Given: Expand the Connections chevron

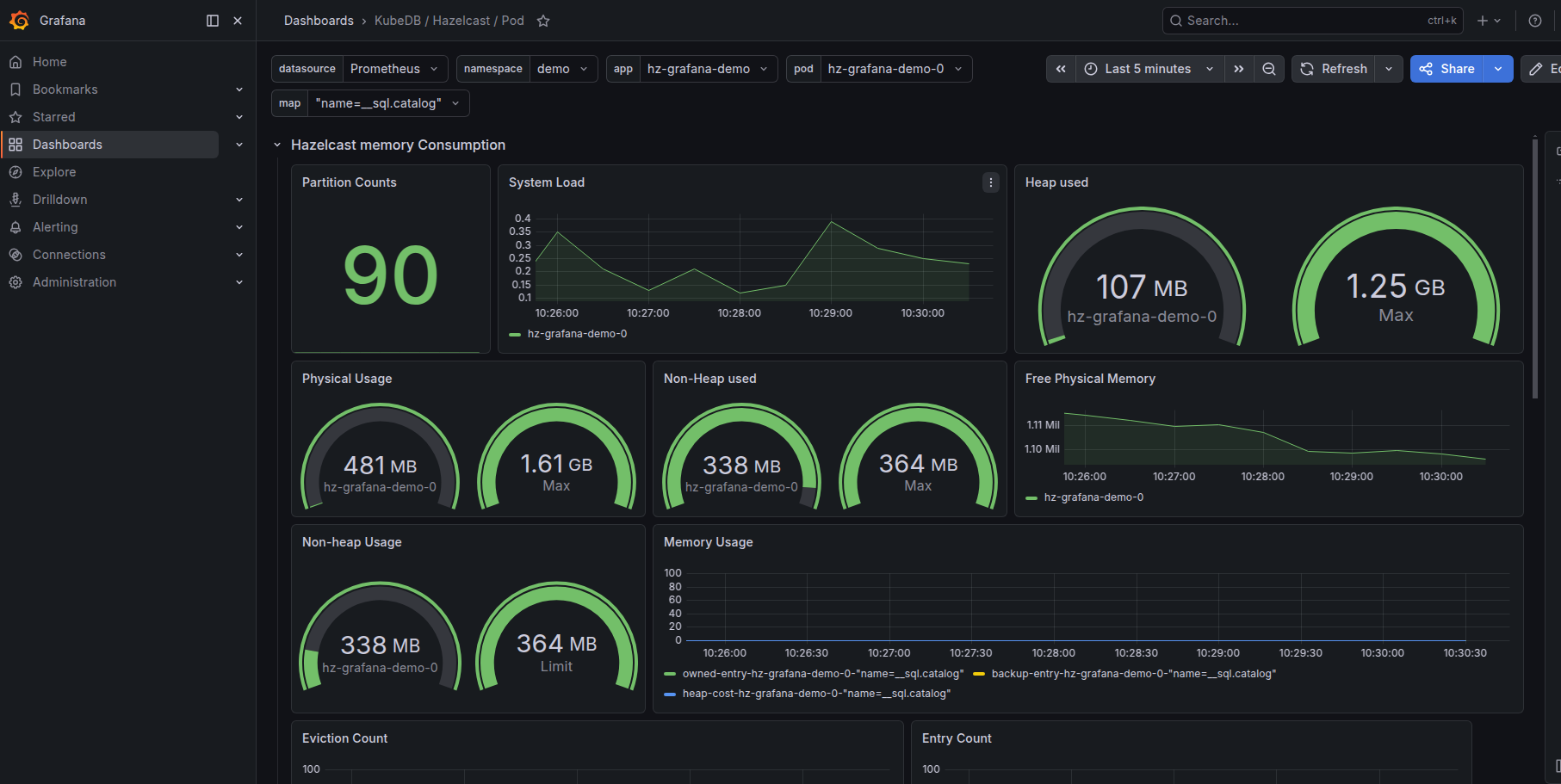Looking at the screenshot, I should [239, 255].
